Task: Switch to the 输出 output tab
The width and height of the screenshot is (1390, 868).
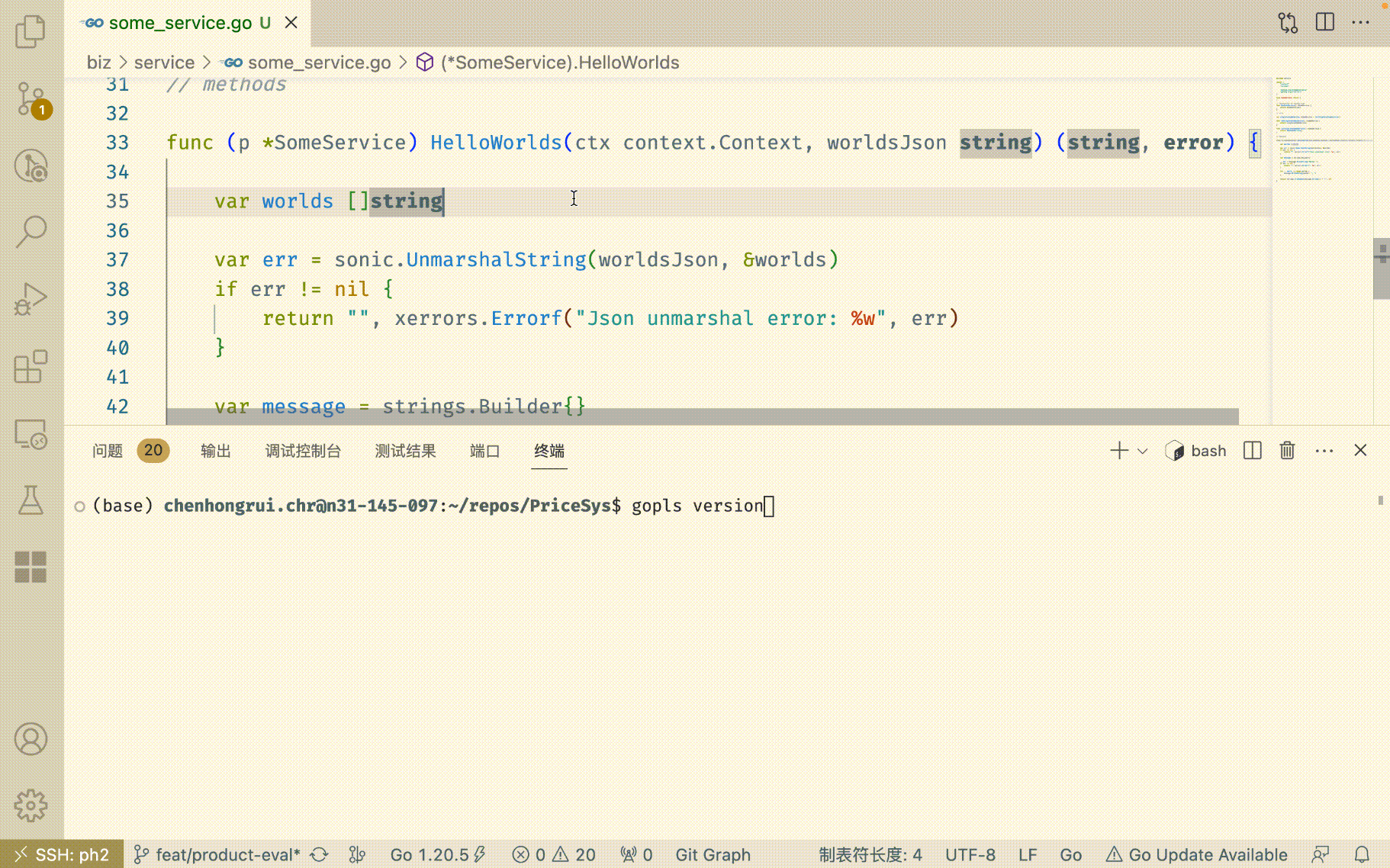Action: coord(214,451)
